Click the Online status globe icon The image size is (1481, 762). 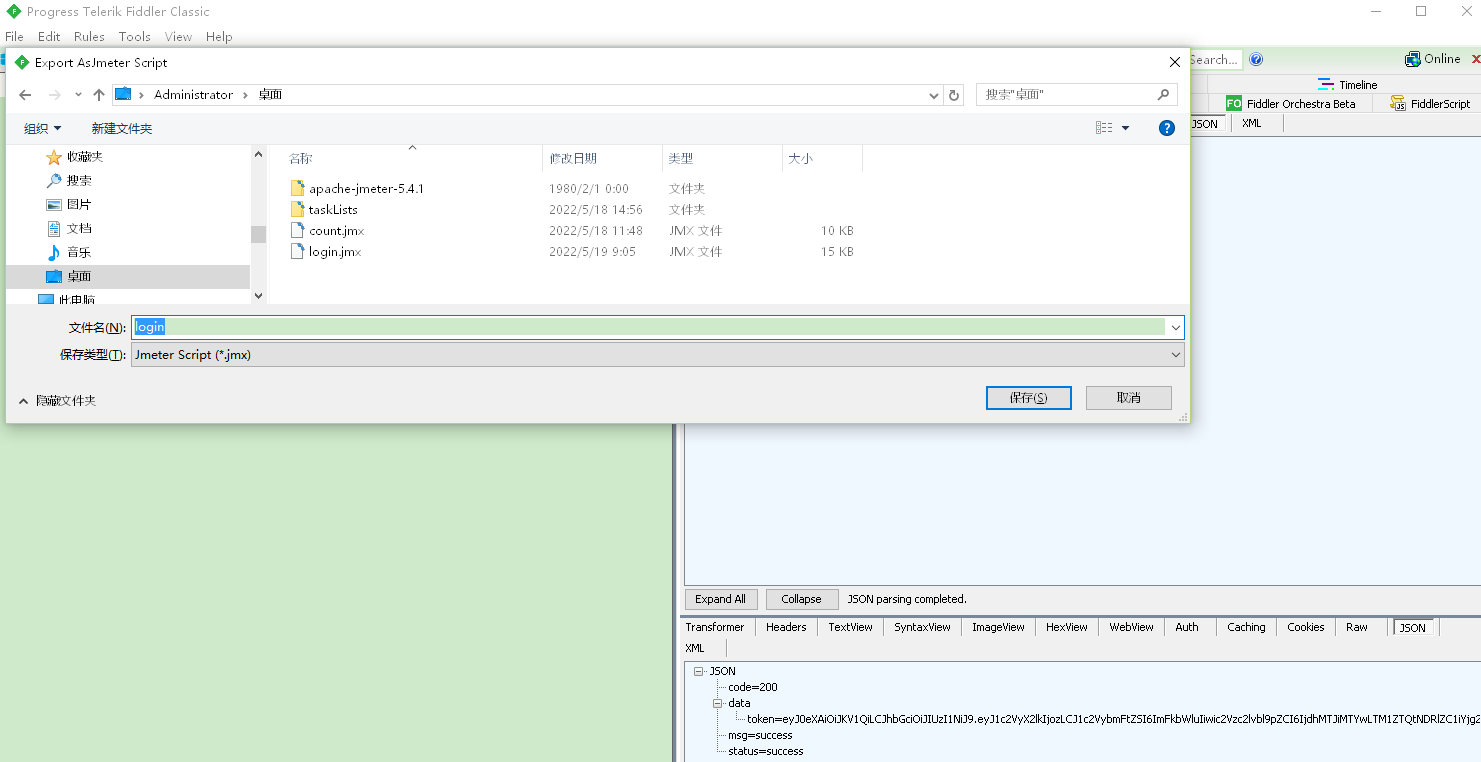click(1413, 59)
